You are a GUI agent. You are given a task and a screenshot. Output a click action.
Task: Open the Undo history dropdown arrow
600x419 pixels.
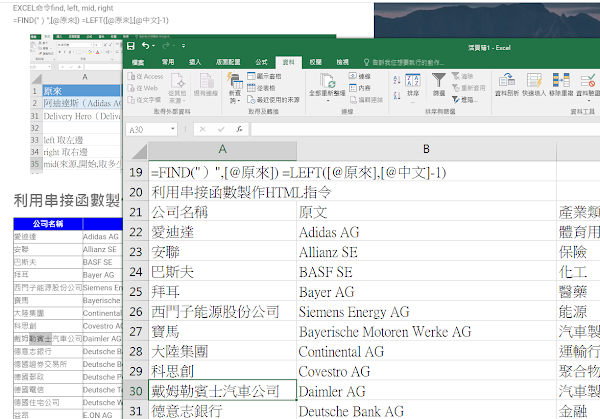coord(153,46)
